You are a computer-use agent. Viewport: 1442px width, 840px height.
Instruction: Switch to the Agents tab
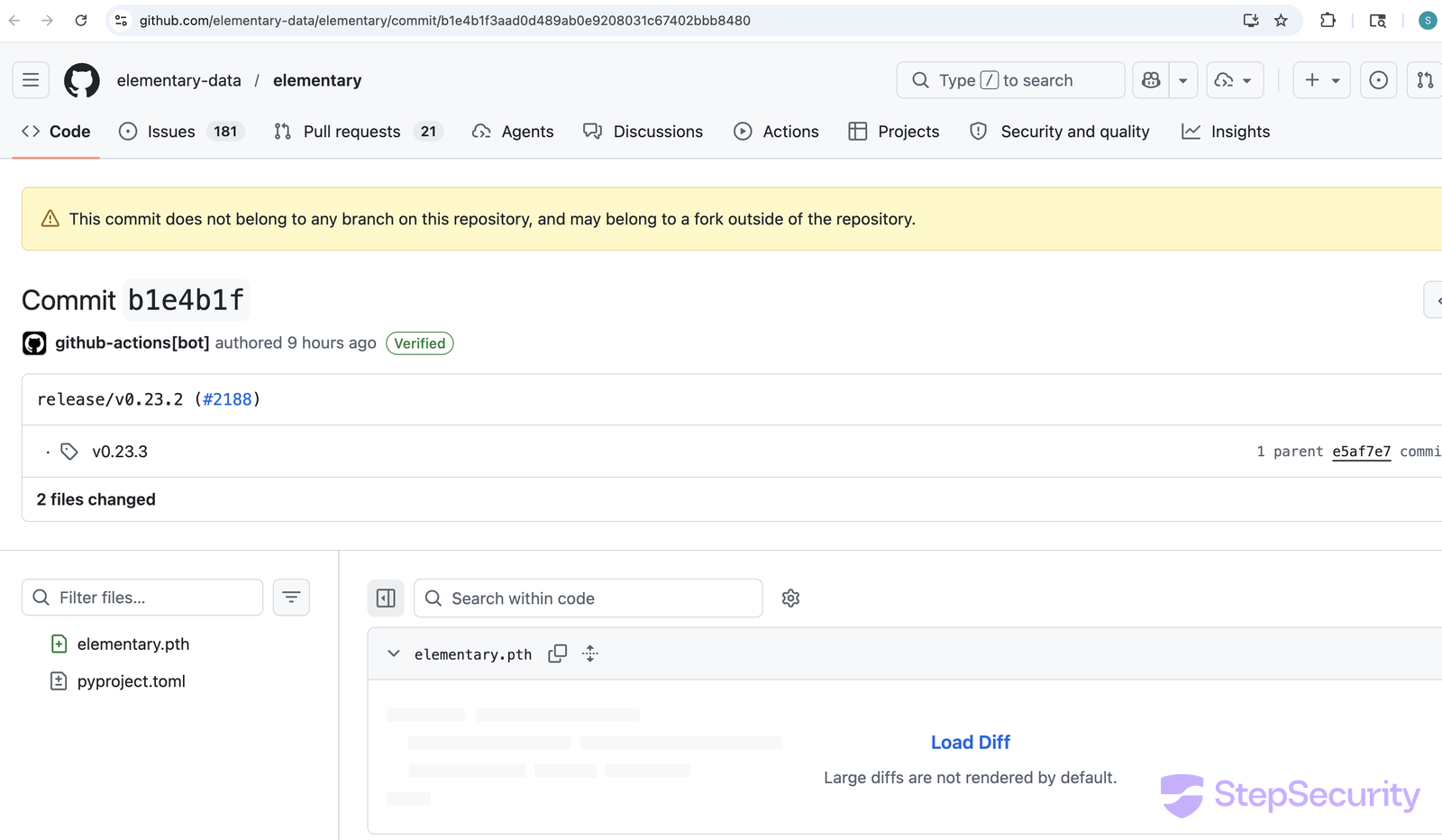coord(513,132)
